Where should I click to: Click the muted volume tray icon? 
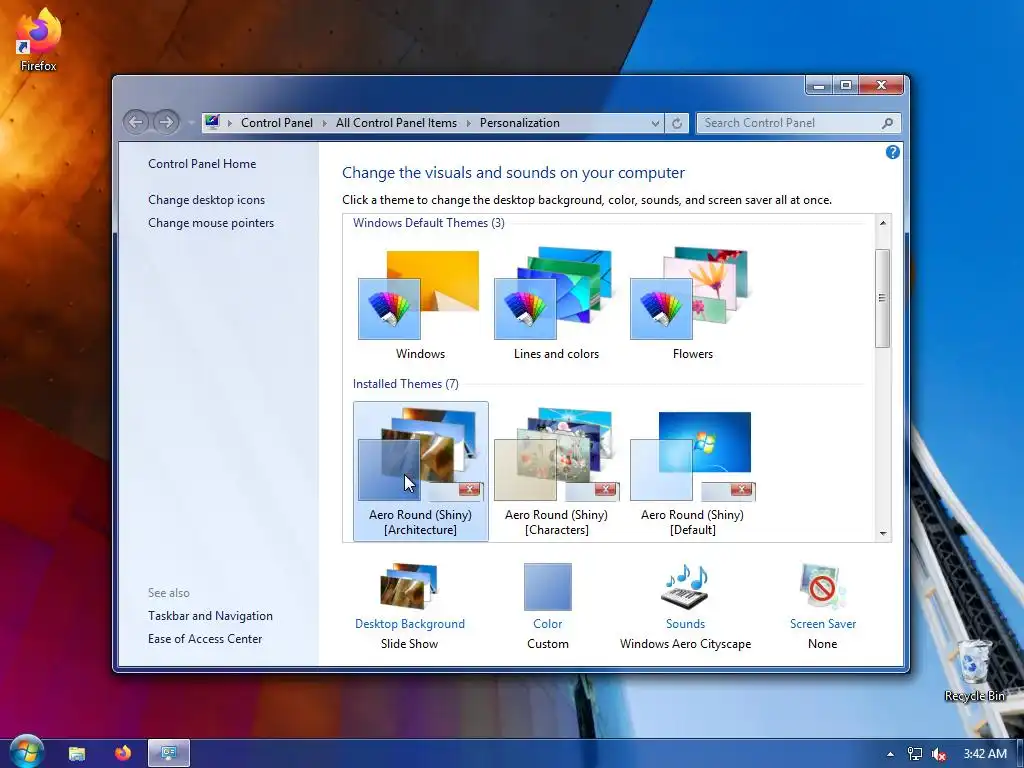(939, 754)
